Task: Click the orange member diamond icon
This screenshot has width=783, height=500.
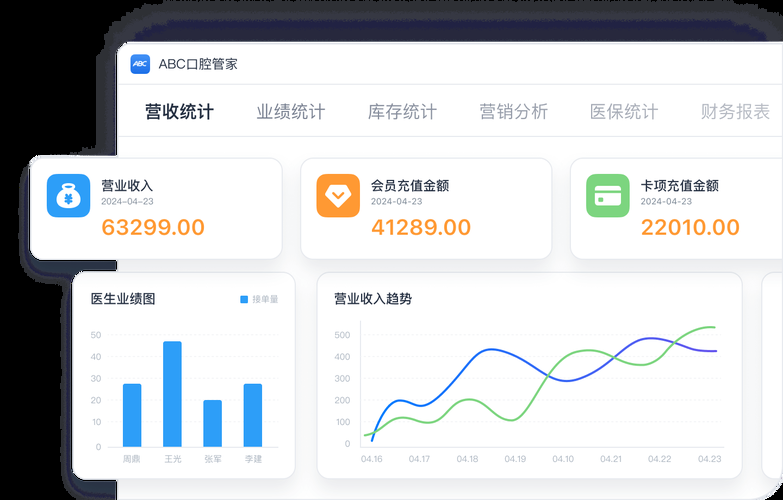Action: (x=338, y=196)
